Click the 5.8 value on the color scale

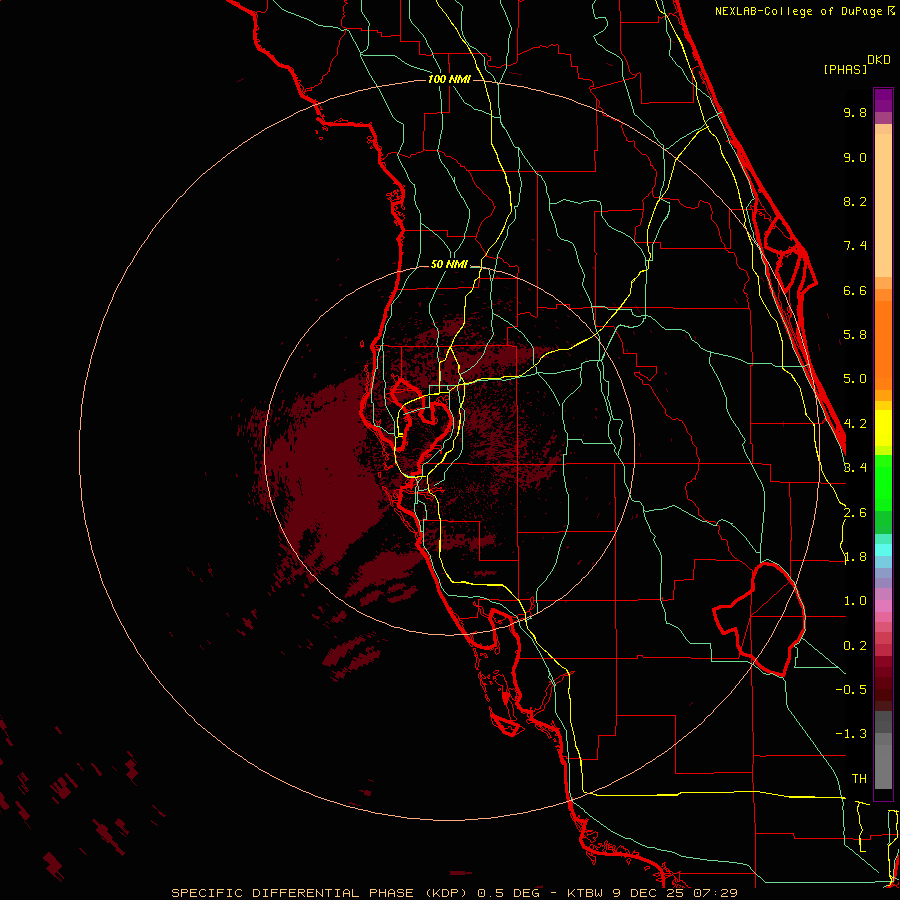855,335
